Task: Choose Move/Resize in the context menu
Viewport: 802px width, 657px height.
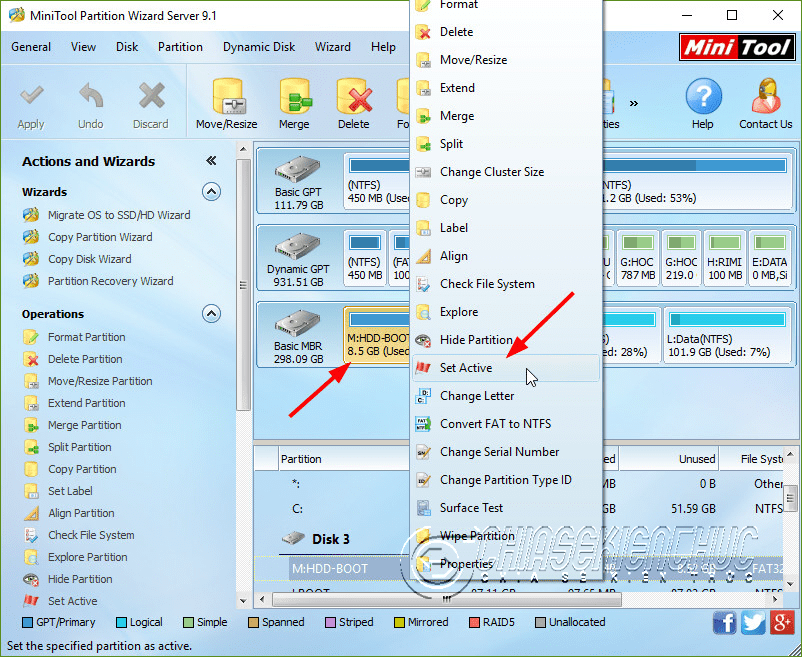Action: click(x=505, y=60)
